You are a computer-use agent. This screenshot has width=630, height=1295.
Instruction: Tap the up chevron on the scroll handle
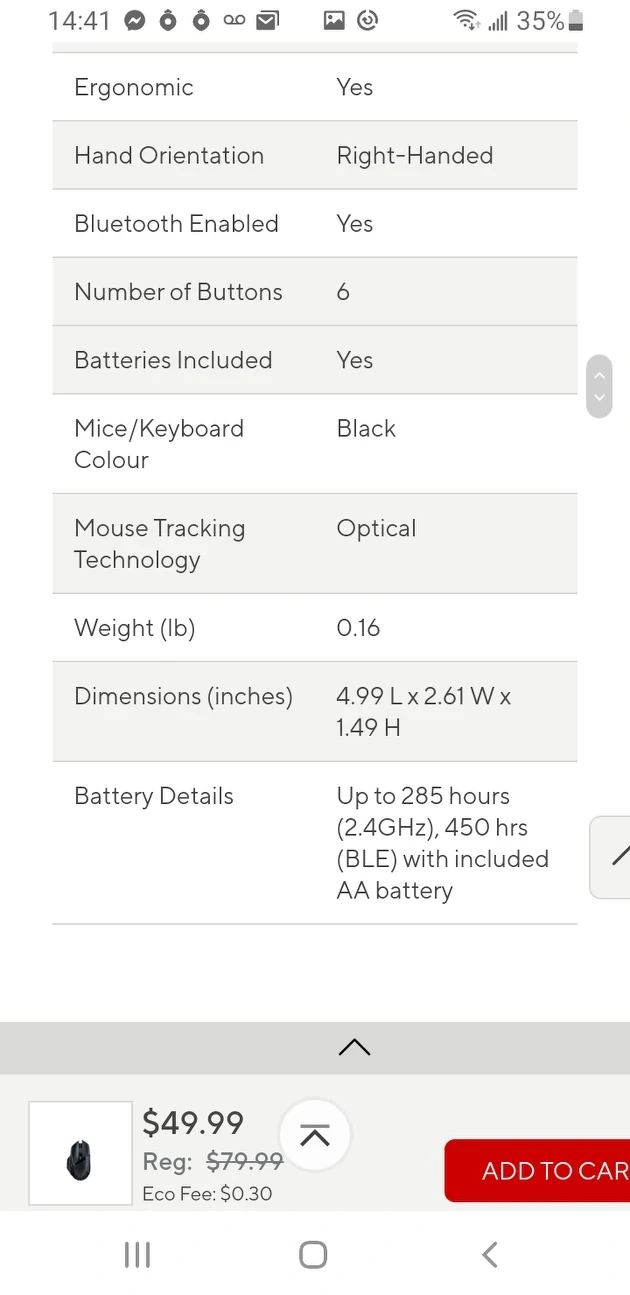click(599, 375)
